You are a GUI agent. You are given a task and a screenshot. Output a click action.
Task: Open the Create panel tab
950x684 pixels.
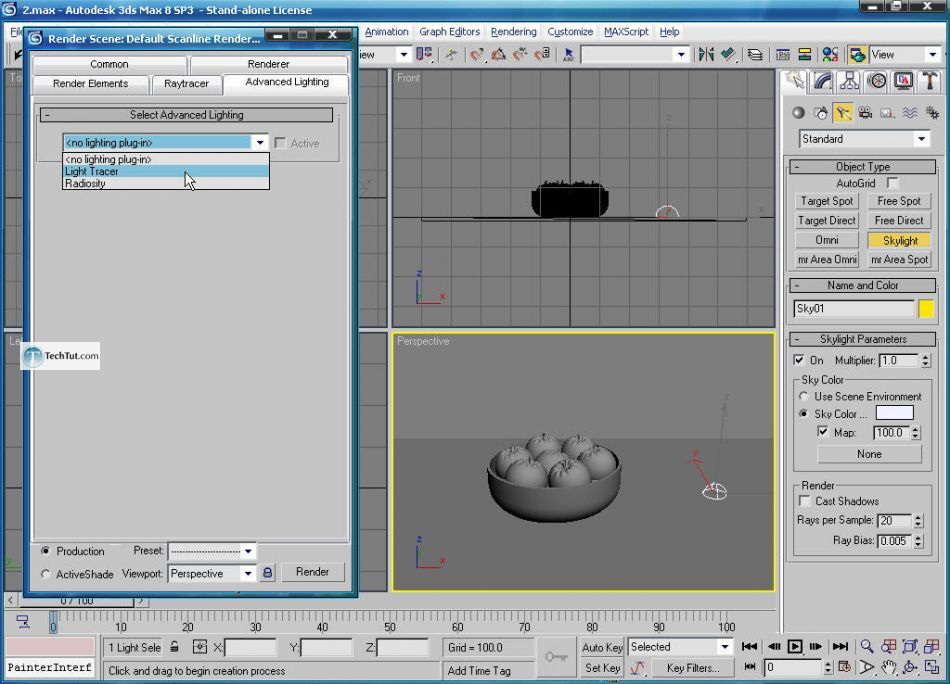[x=795, y=81]
